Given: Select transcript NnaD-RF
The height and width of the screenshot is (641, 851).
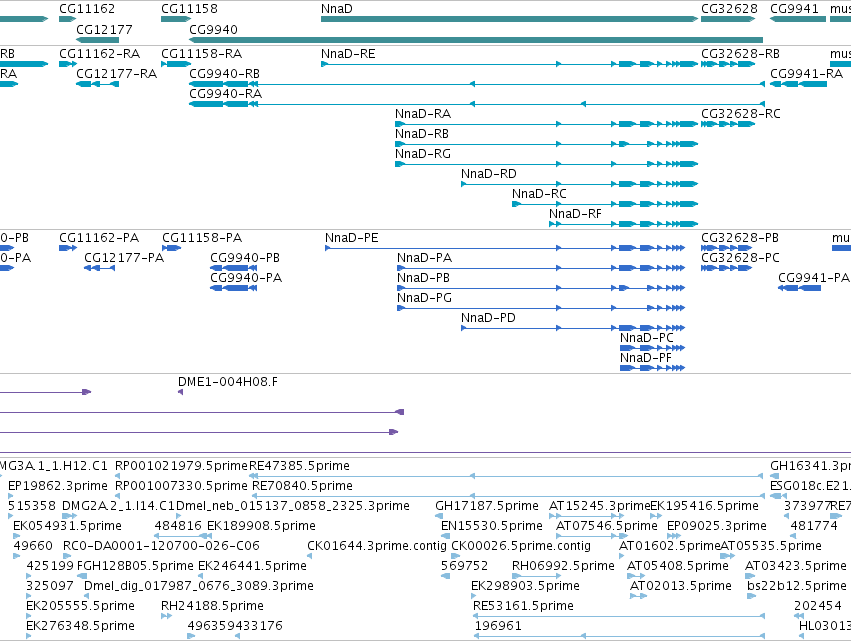Looking at the screenshot, I should (x=623, y=224).
